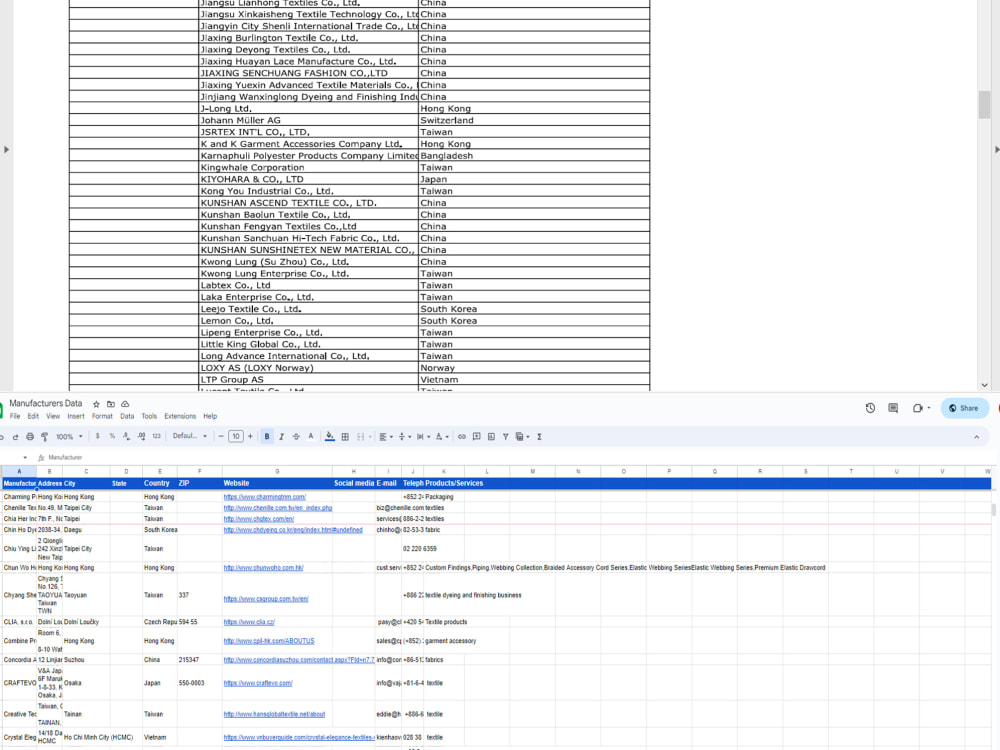Open the text rotation dropdown
Viewport: 1000px width, 750px height.
pos(442,437)
